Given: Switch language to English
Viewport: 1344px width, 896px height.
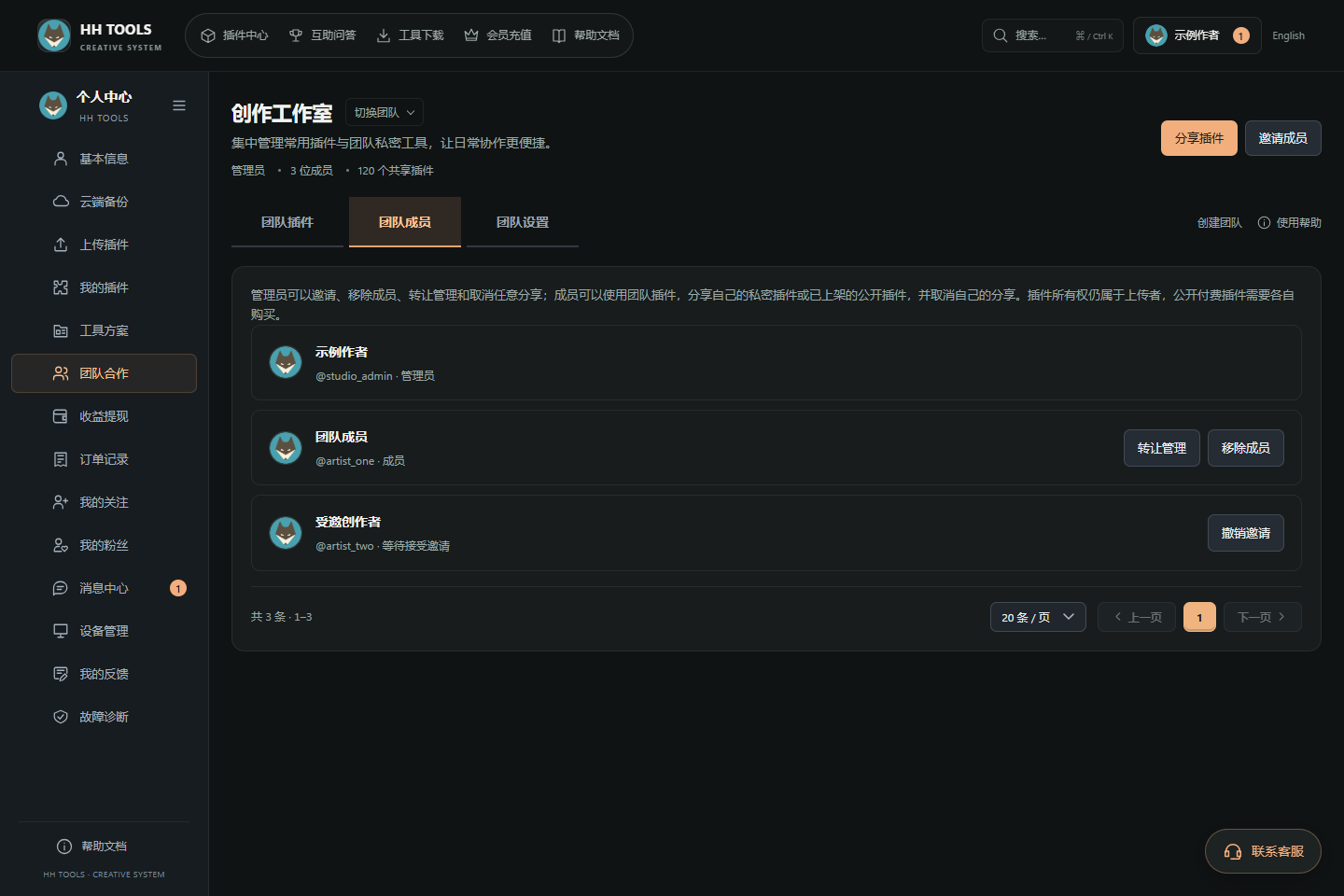Looking at the screenshot, I should click(1288, 35).
